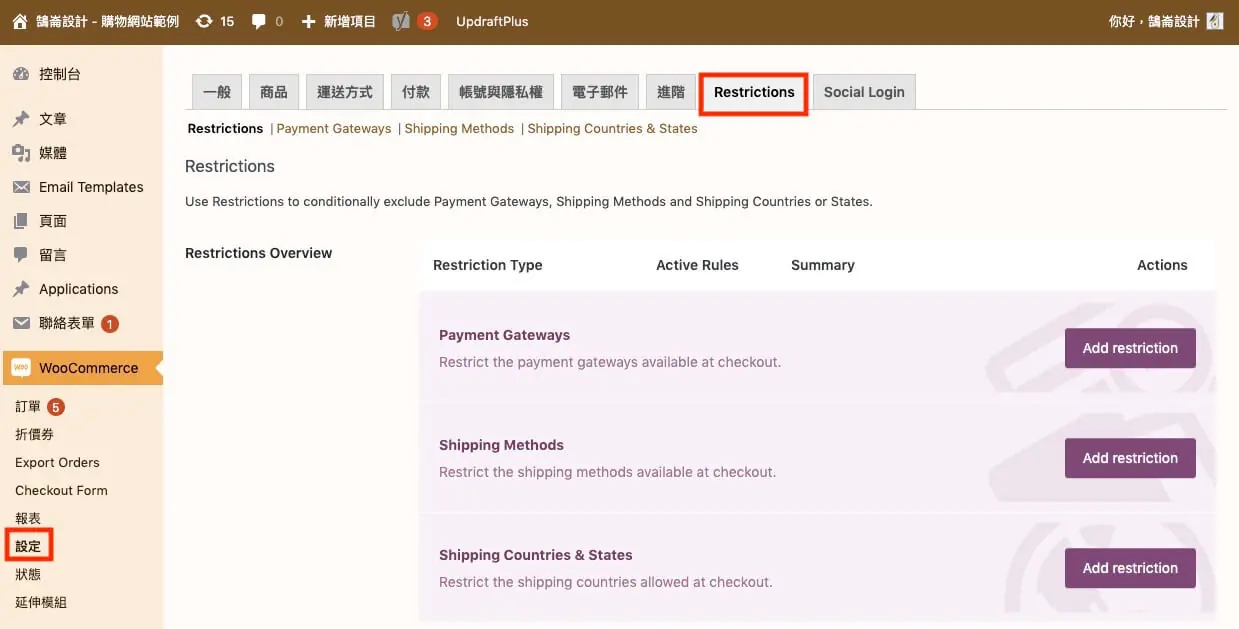Open 延伸模組 under WooCommerce
The height and width of the screenshot is (629, 1239).
click(41, 603)
